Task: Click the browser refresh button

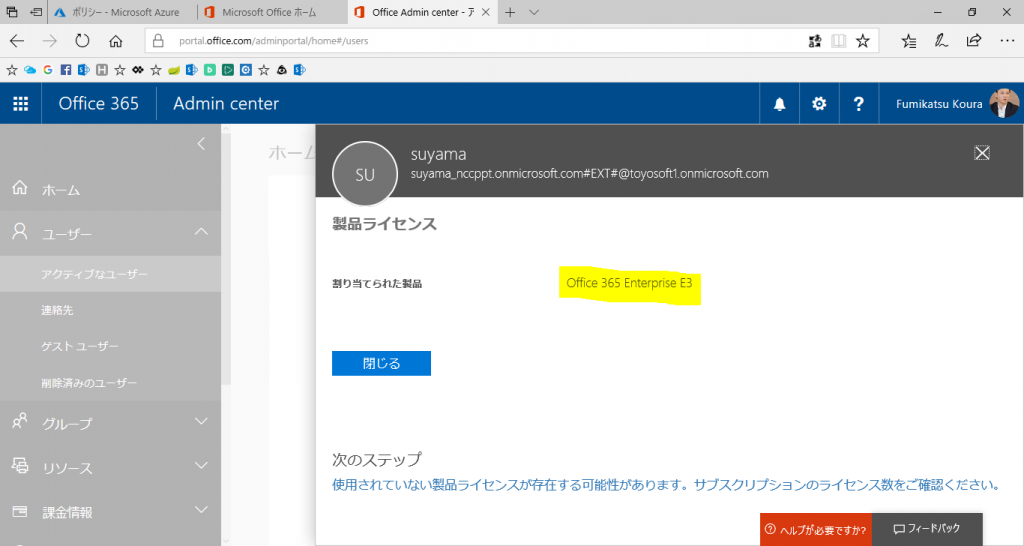Action: [82, 40]
